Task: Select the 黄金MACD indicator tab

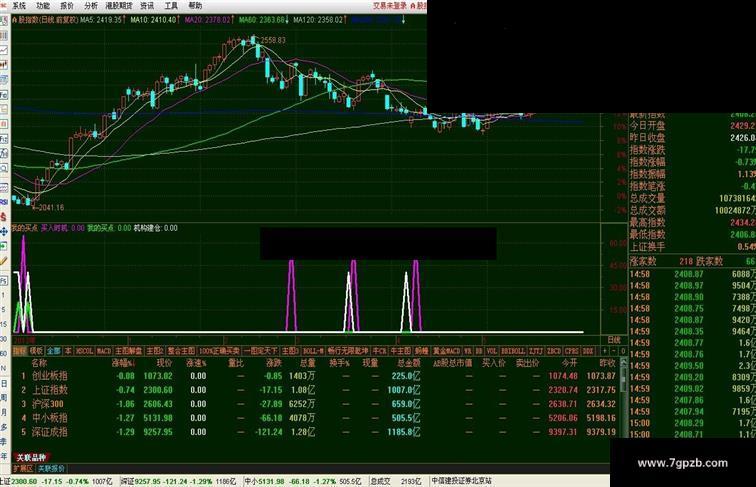Action: 446,351
